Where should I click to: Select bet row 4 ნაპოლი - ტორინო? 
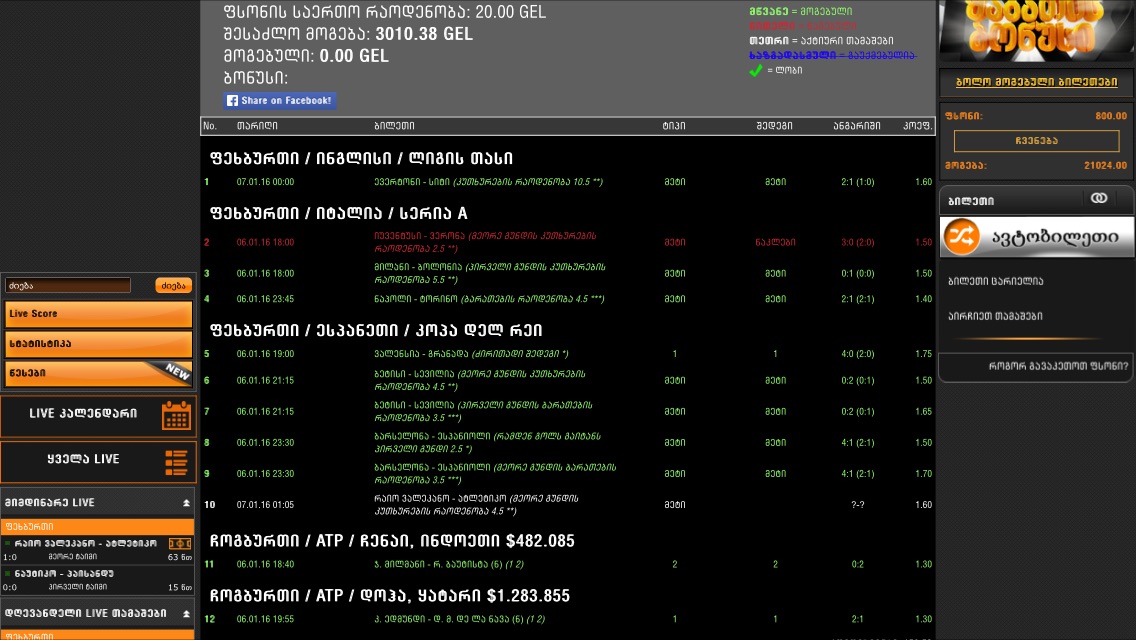(x=568, y=299)
